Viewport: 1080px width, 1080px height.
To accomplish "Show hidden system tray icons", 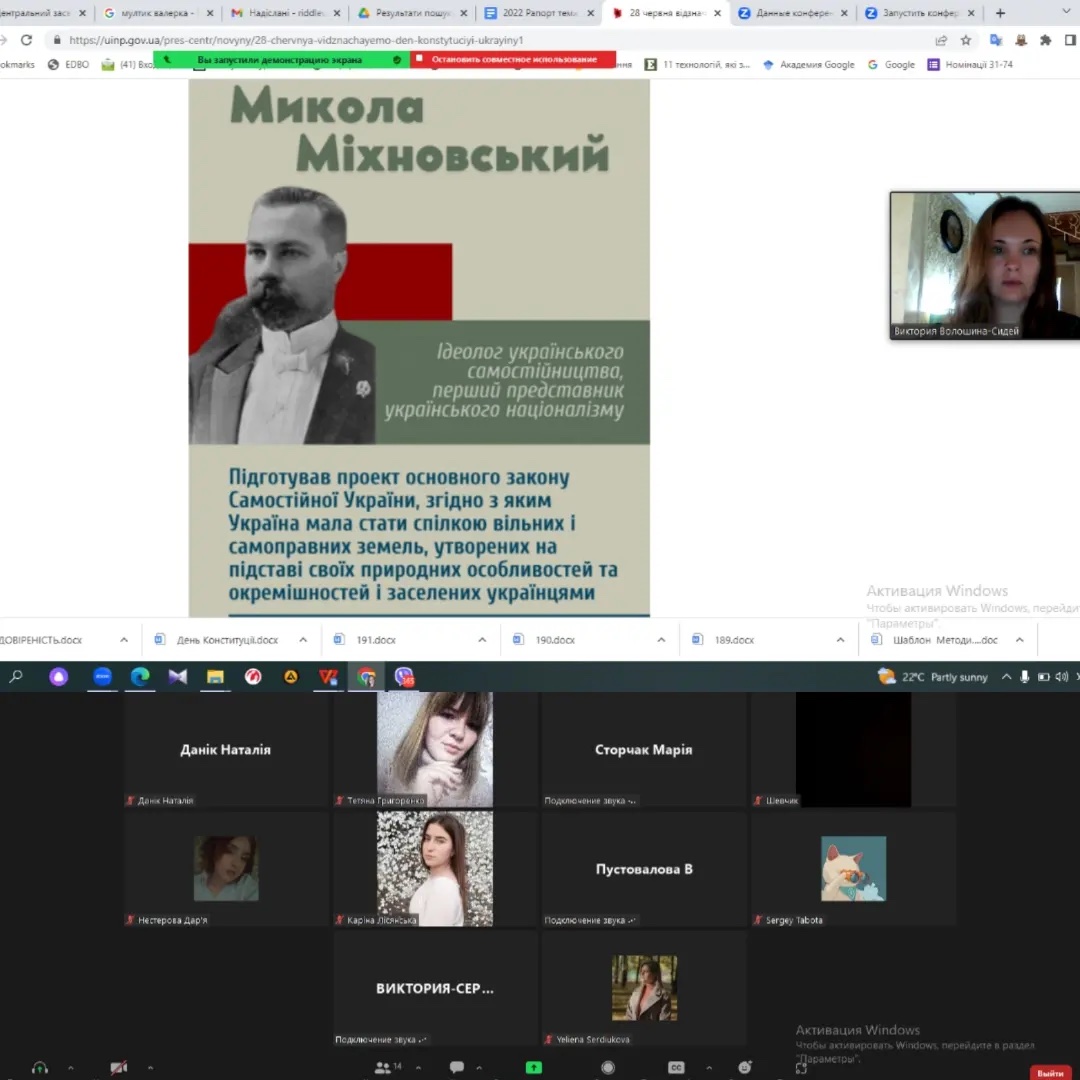I will [x=1006, y=677].
